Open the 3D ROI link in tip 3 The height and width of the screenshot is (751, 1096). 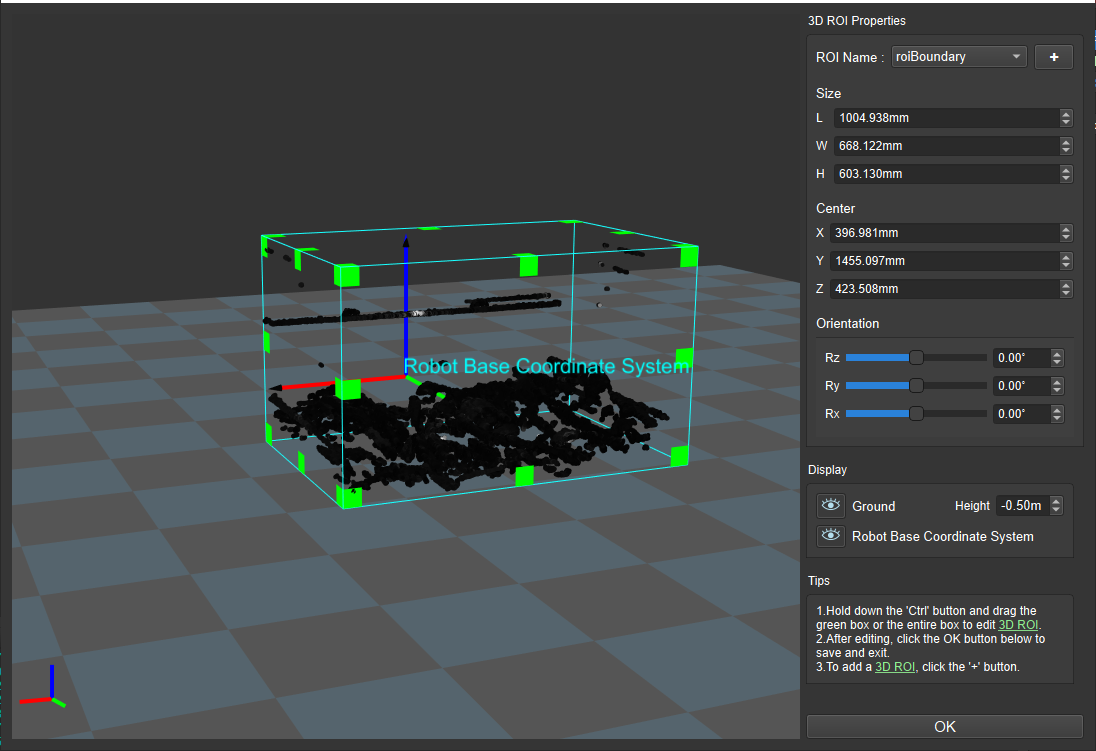tap(895, 667)
